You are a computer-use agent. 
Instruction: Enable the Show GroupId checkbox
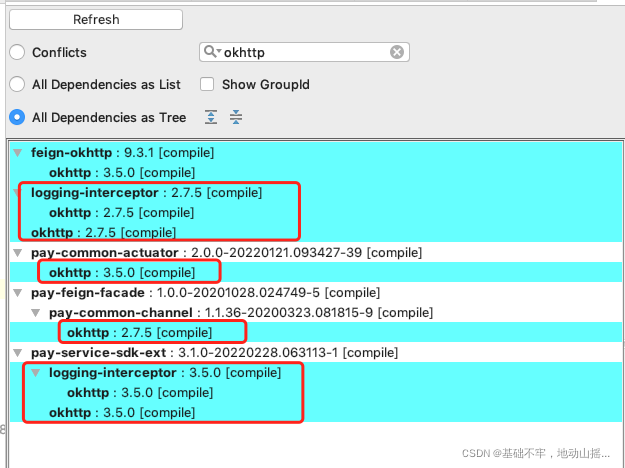pyautogui.click(x=207, y=85)
